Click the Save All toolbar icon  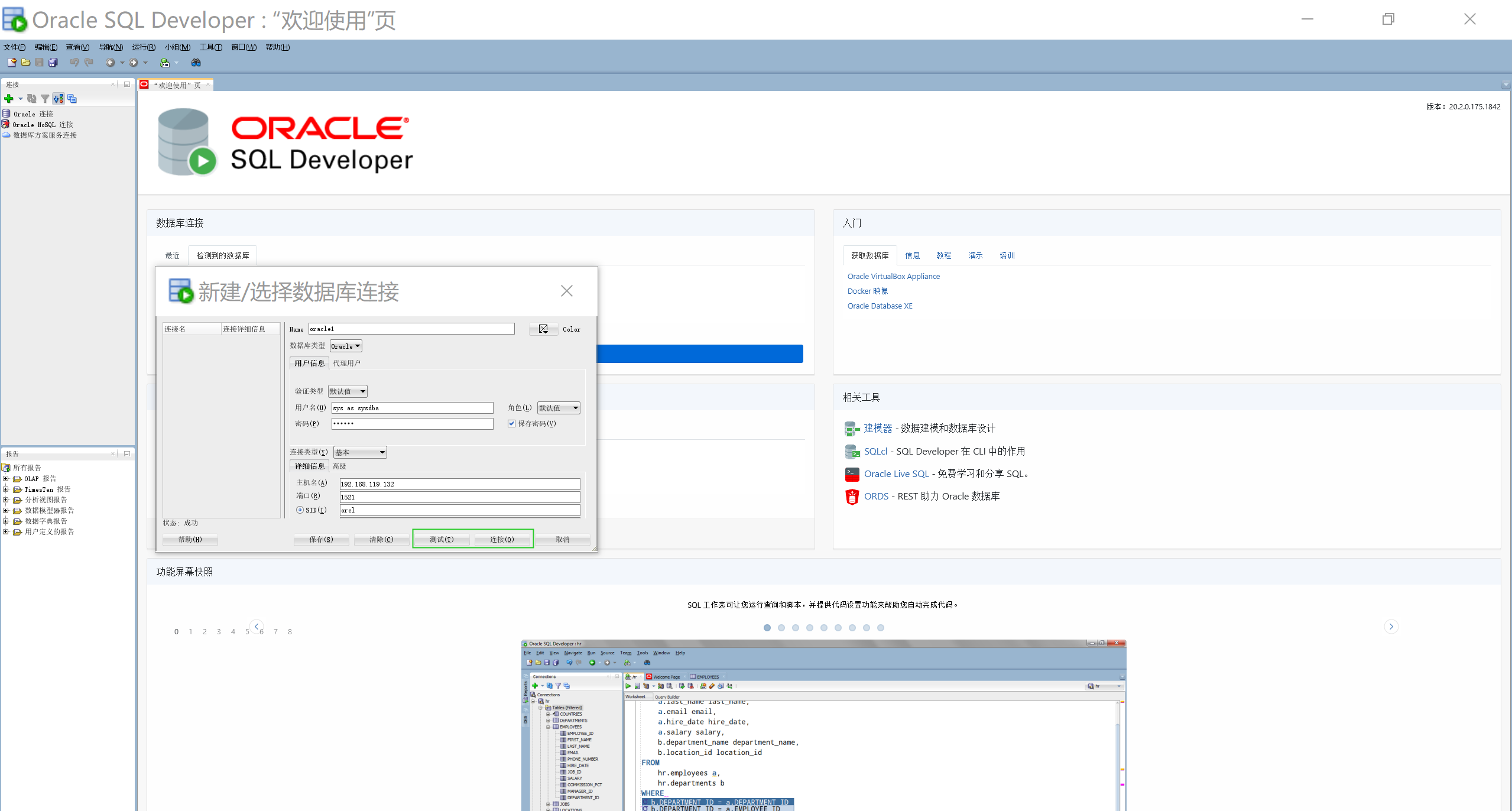(53, 62)
